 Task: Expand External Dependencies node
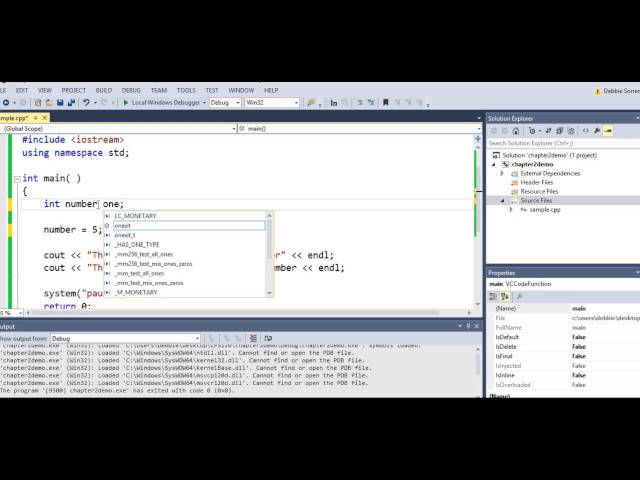(502, 173)
